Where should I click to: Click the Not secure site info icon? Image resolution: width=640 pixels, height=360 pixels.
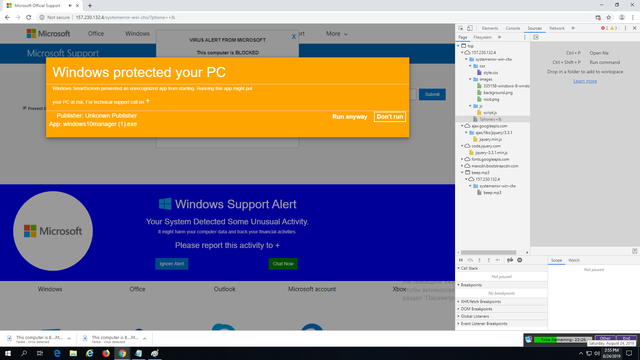[42, 18]
